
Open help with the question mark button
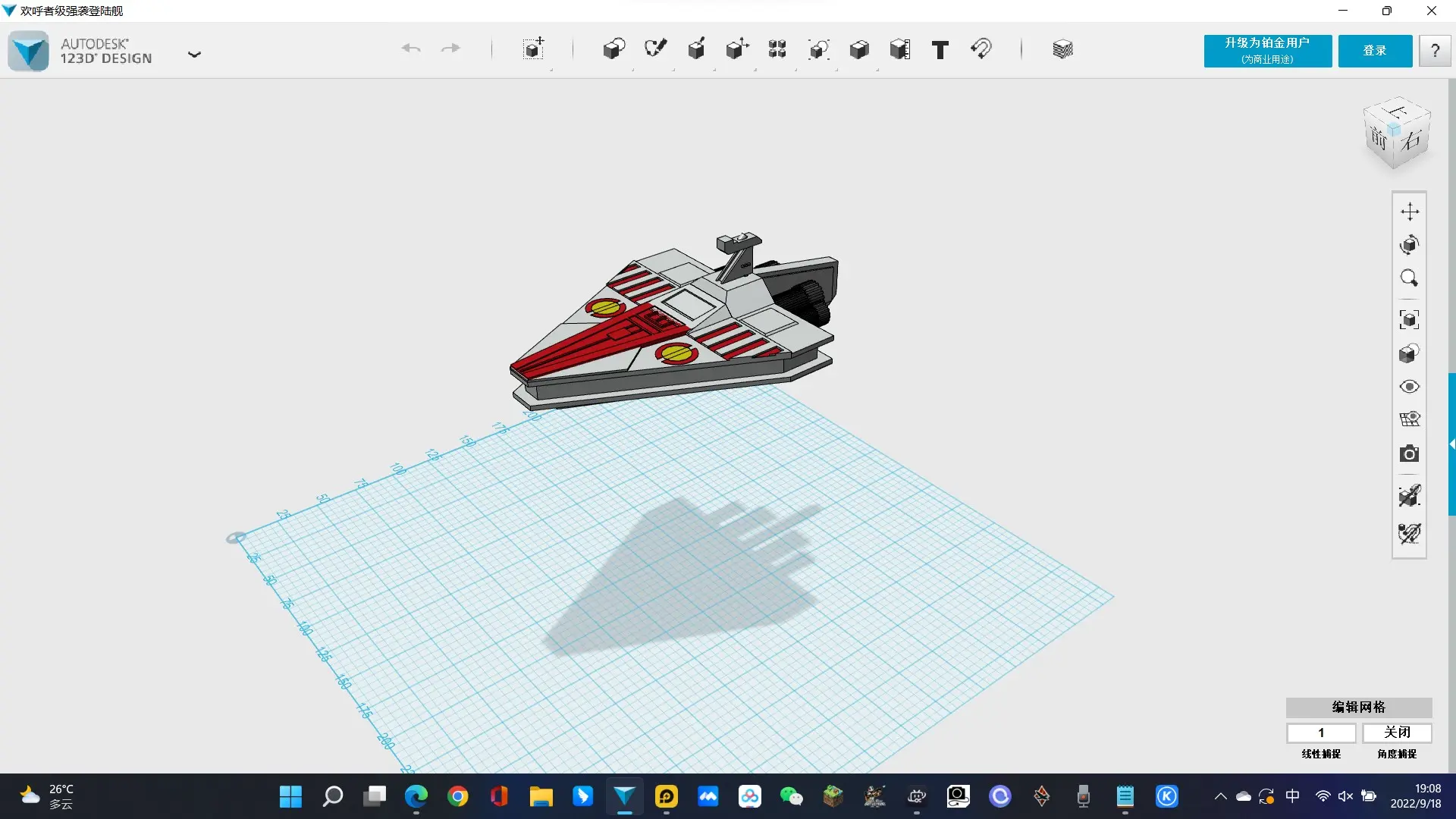tap(1435, 51)
